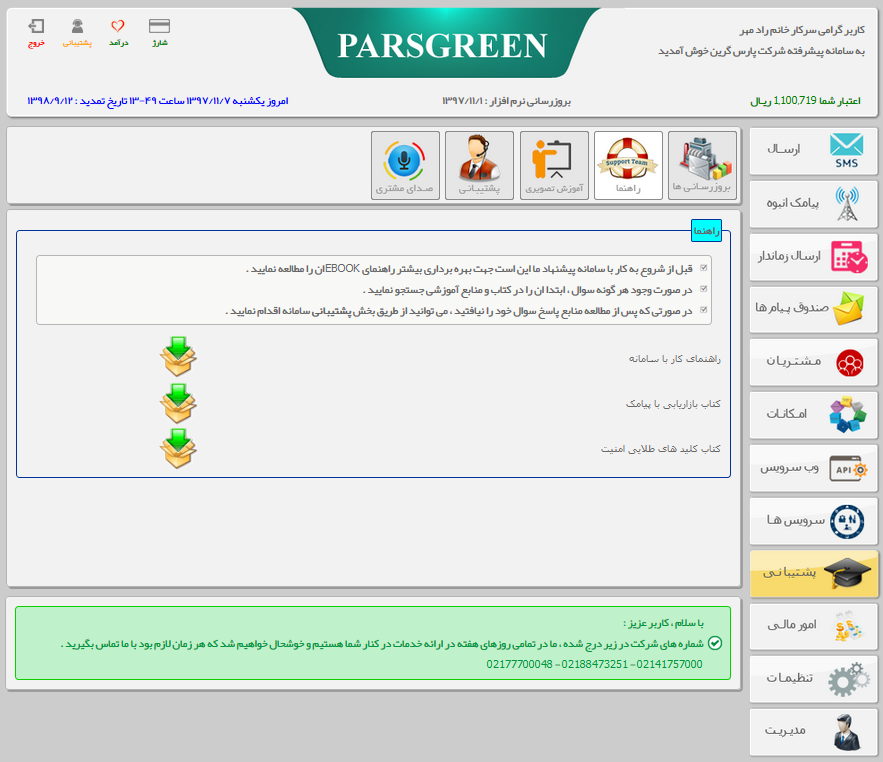
Task: Open the راهنما Support Team icon
Action: click(628, 164)
